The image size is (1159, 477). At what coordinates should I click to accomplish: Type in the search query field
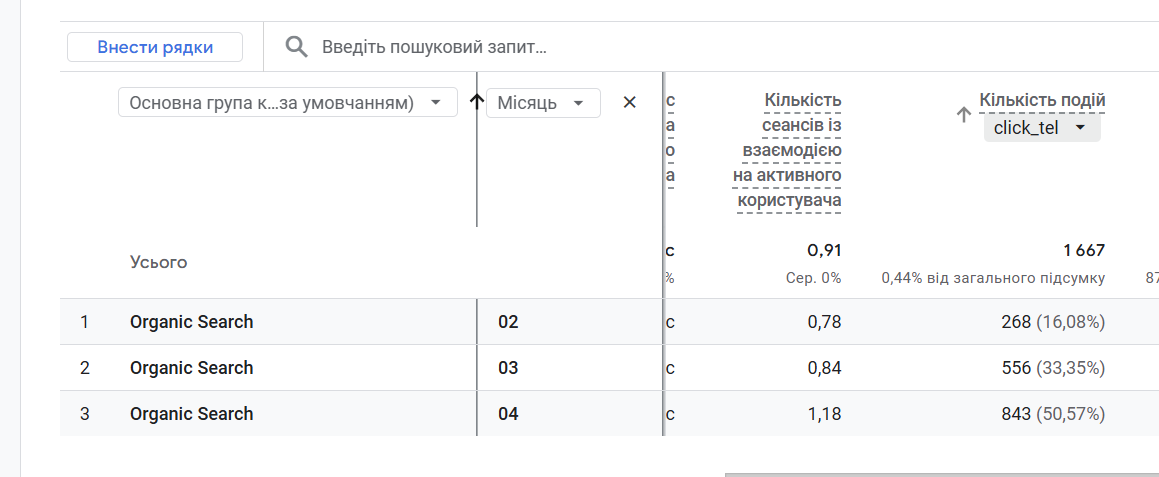(x=600, y=47)
